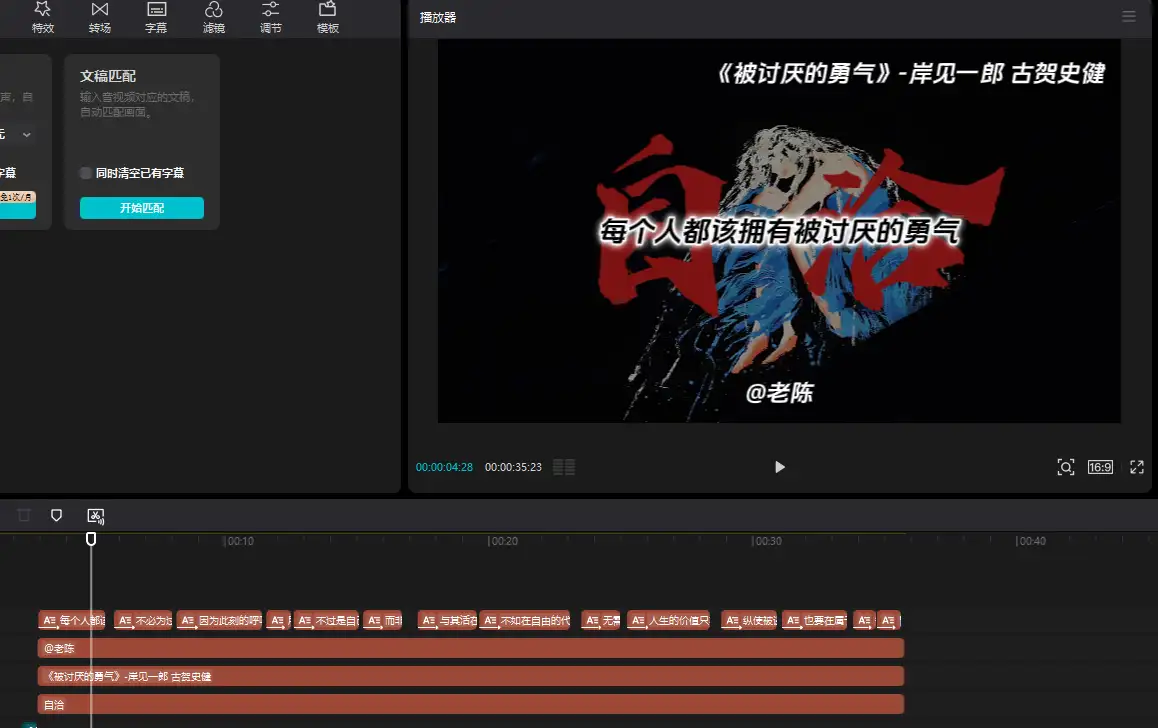Open the 调节 adjustment panel
Image resolution: width=1158 pixels, height=728 pixels.
pos(270,17)
